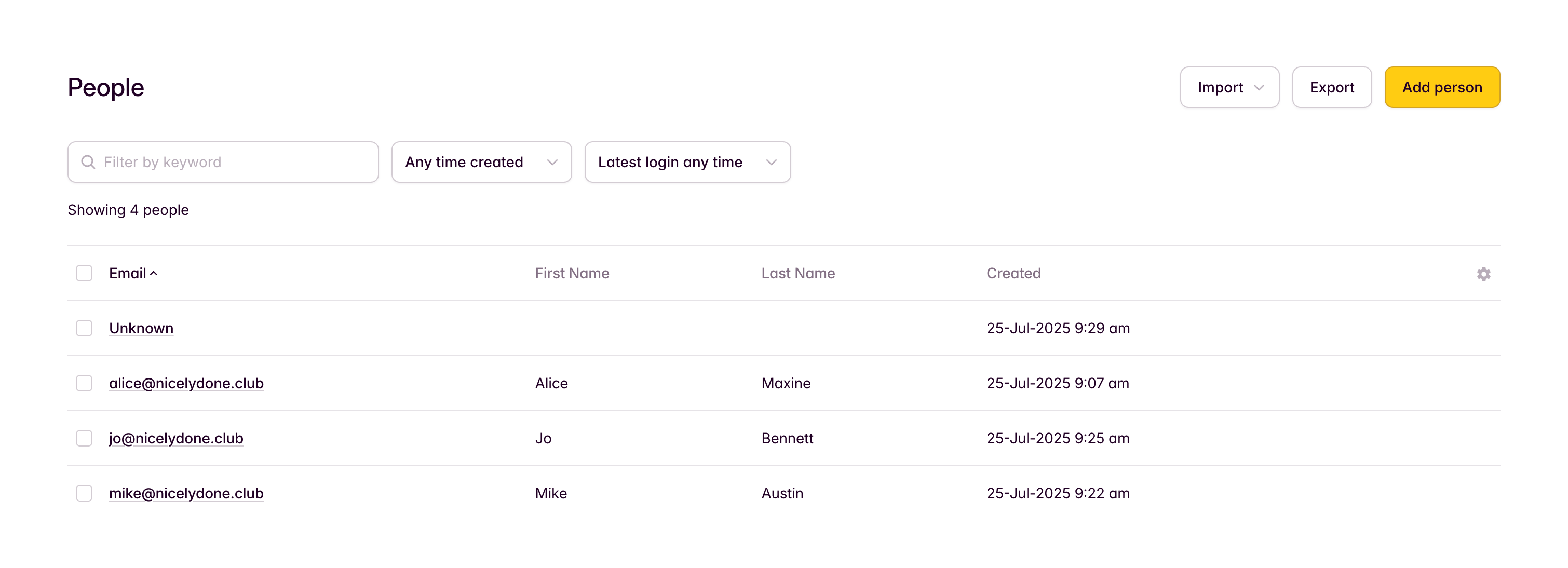Select the Unknown row checkbox
Screen dimensions: 1568x568
click(x=84, y=328)
